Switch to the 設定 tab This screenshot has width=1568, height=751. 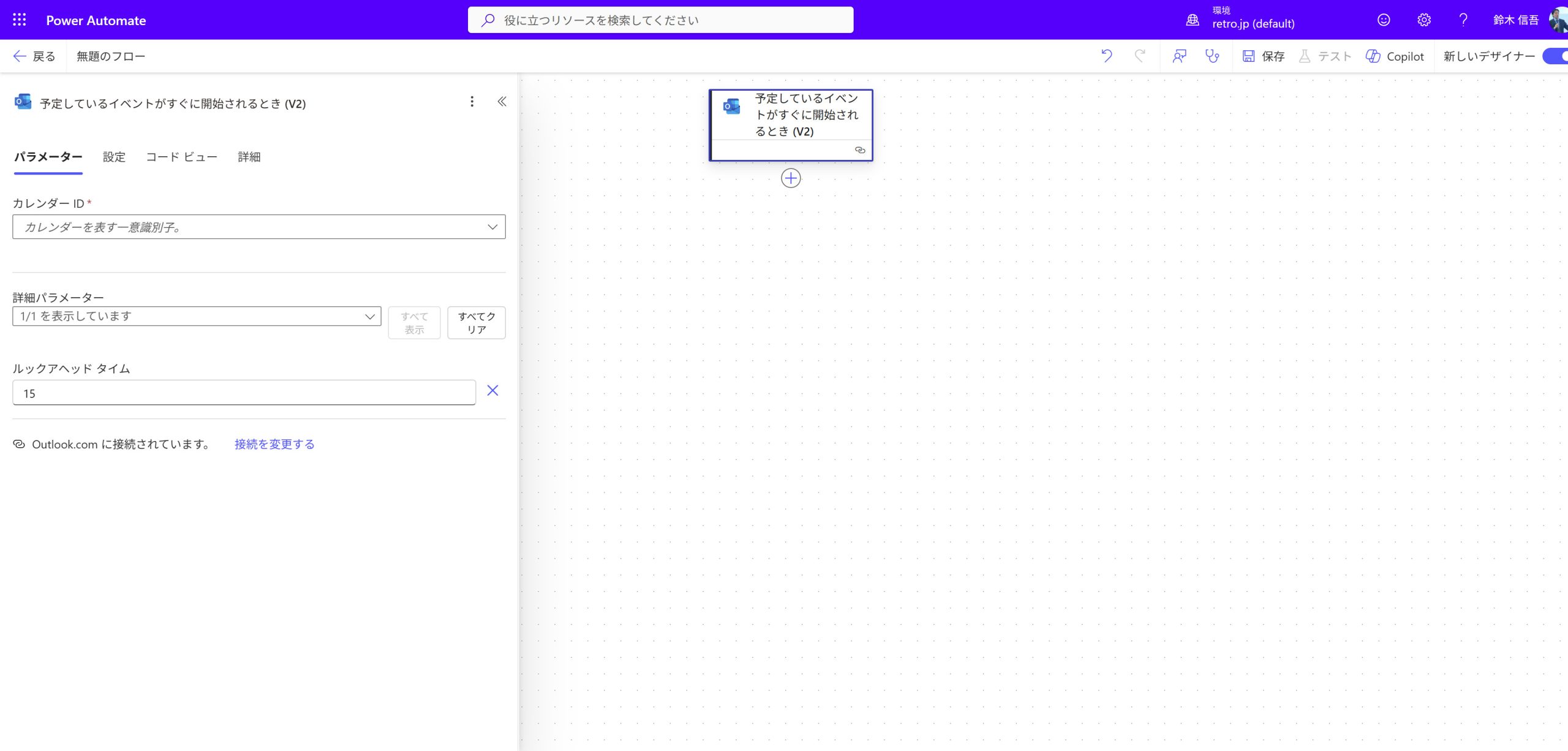(114, 157)
